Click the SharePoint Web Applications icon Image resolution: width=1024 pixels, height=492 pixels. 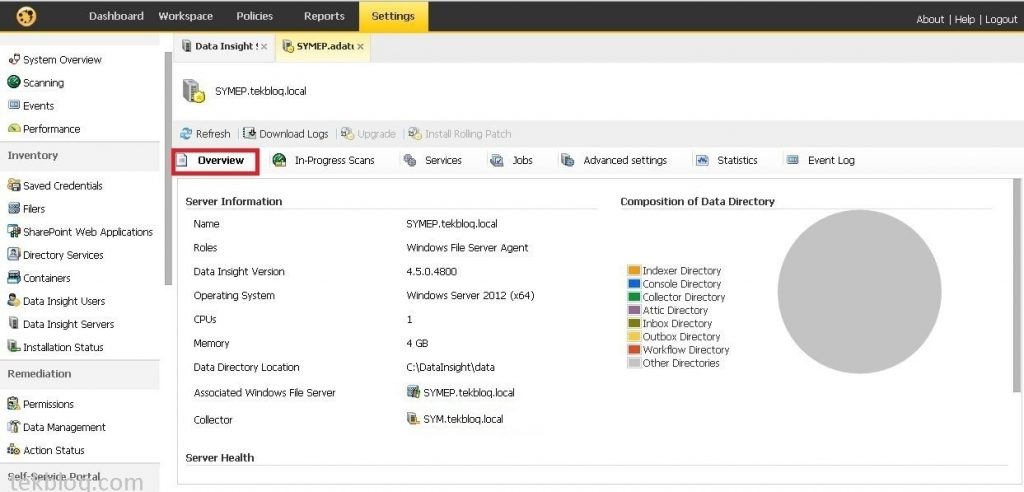14,231
